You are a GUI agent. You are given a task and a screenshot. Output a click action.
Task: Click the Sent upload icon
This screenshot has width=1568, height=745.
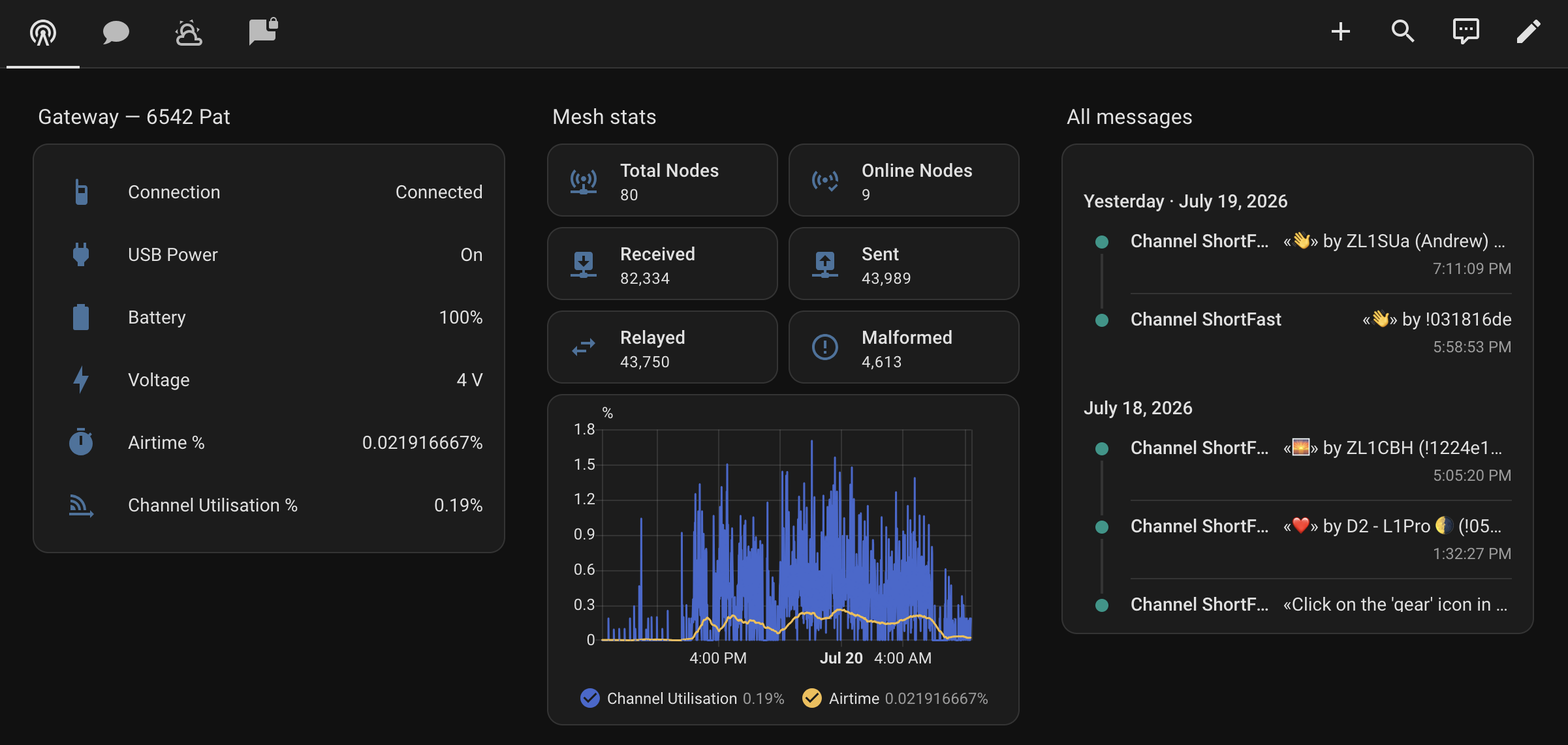tap(825, 264)
